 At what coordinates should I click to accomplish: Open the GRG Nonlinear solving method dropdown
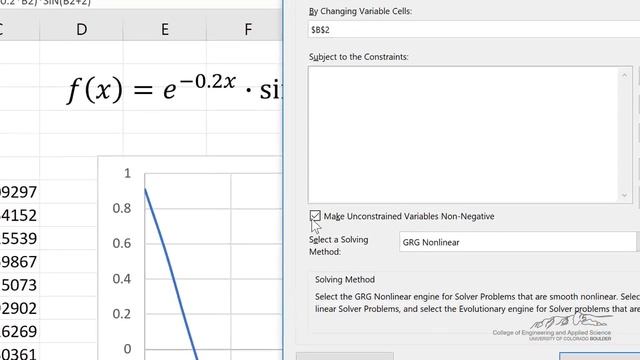click(519, 242)
